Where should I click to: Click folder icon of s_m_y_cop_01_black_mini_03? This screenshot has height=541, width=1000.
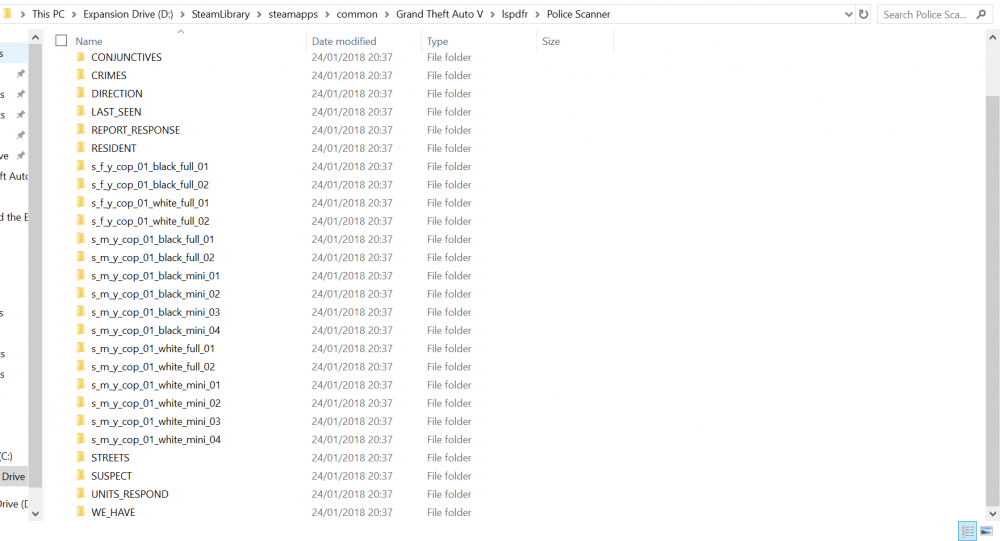pyautogui.click(x=80, y=312)
